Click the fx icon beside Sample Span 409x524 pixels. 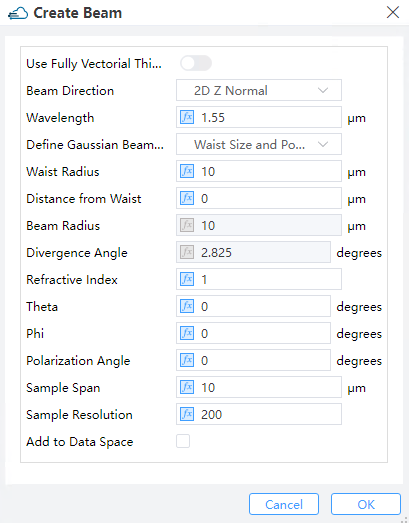(x=187, y=387)
